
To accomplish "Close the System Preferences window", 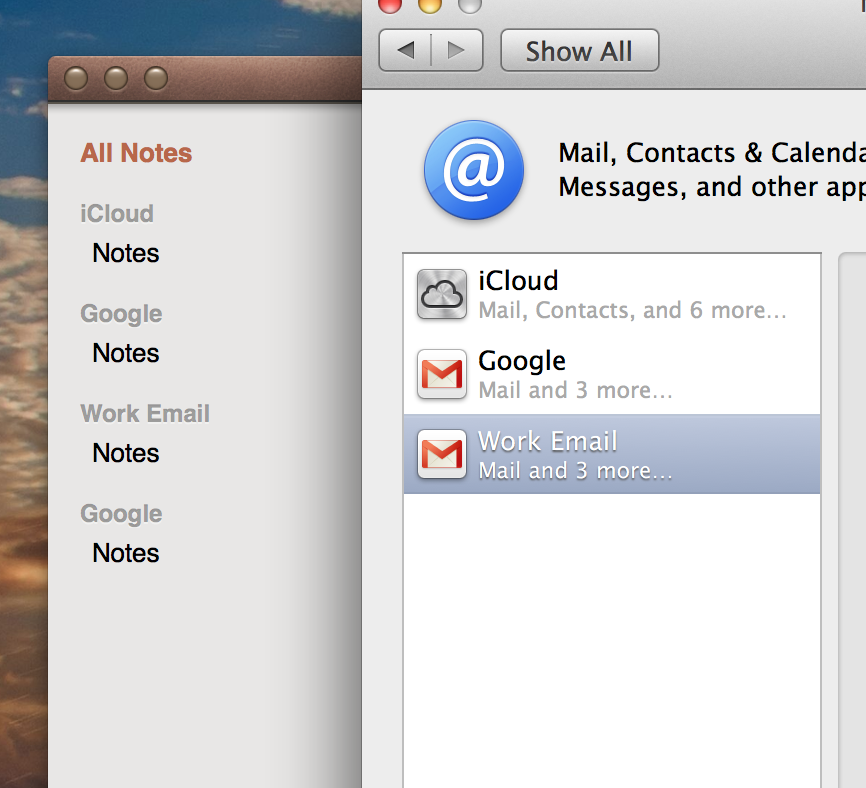I will coord(389,4).
